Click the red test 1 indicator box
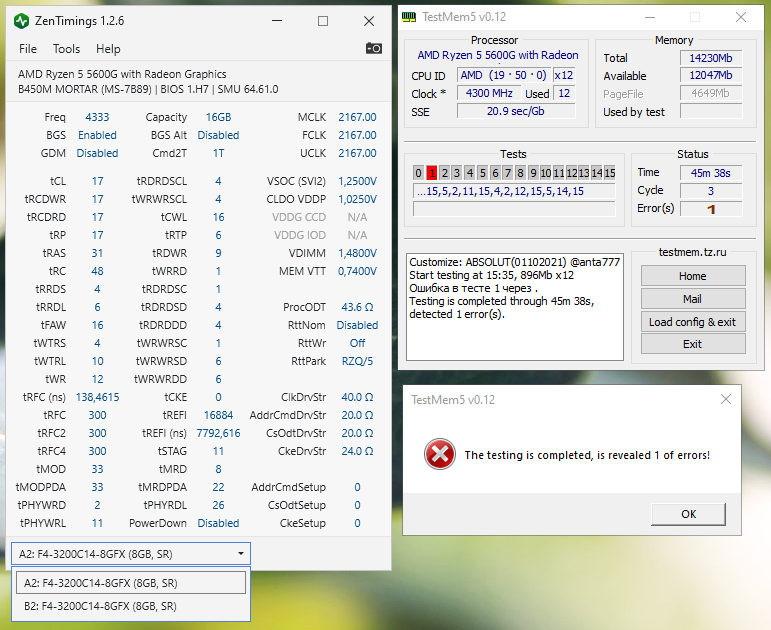 432,173
